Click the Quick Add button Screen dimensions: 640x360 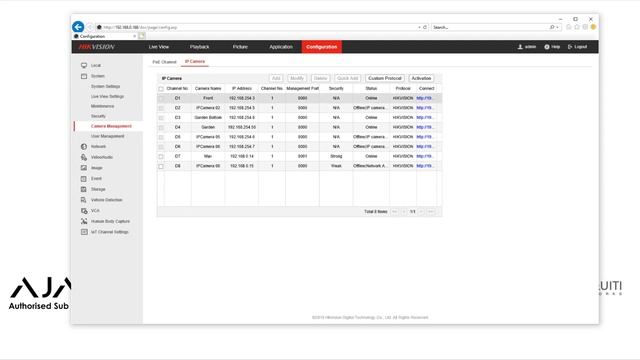pyautogui.click(x=347, y=78)
